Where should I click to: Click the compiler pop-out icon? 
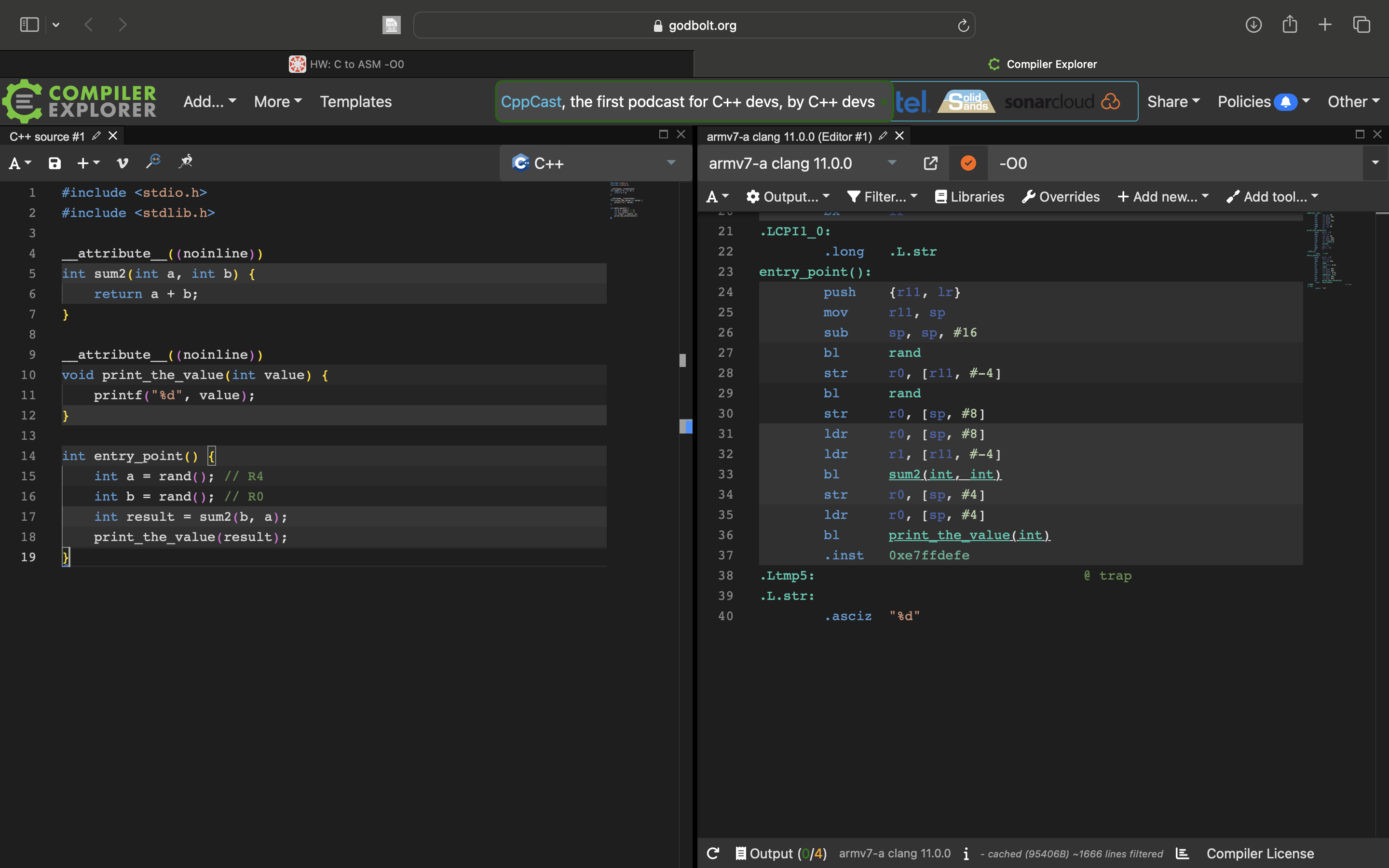[930, 163]
